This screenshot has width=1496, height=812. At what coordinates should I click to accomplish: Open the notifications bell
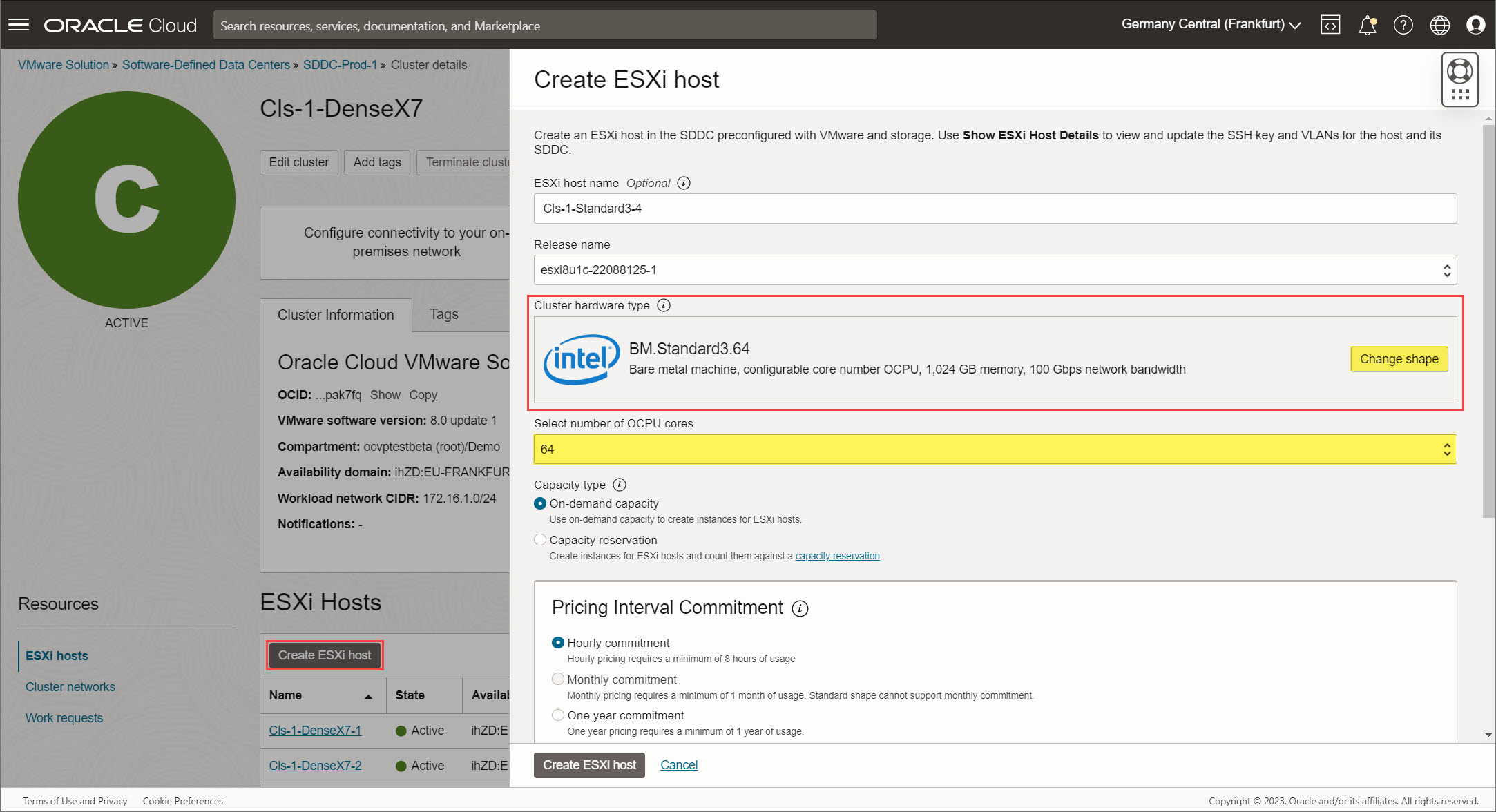(1367, 25)
